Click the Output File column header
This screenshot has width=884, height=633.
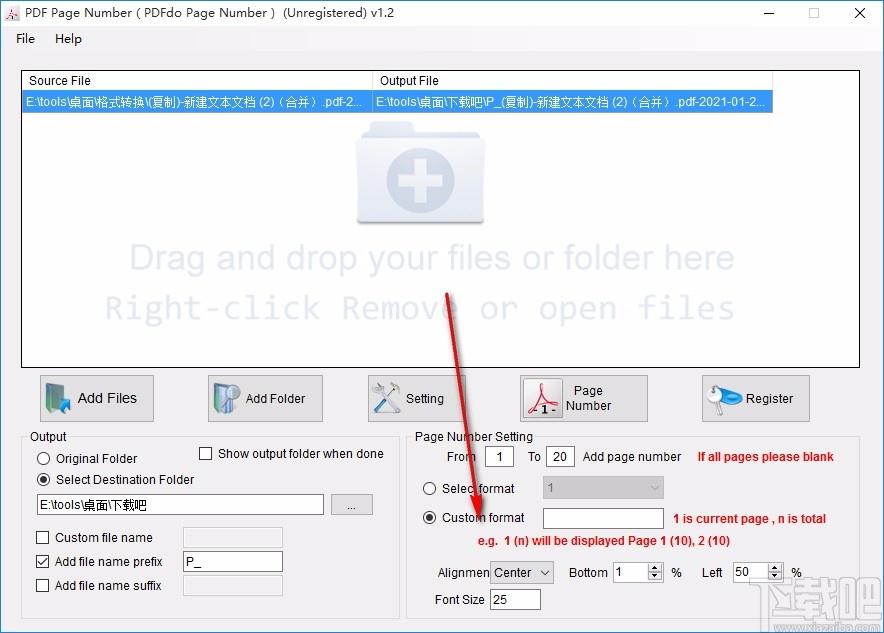tap(572, 81)
